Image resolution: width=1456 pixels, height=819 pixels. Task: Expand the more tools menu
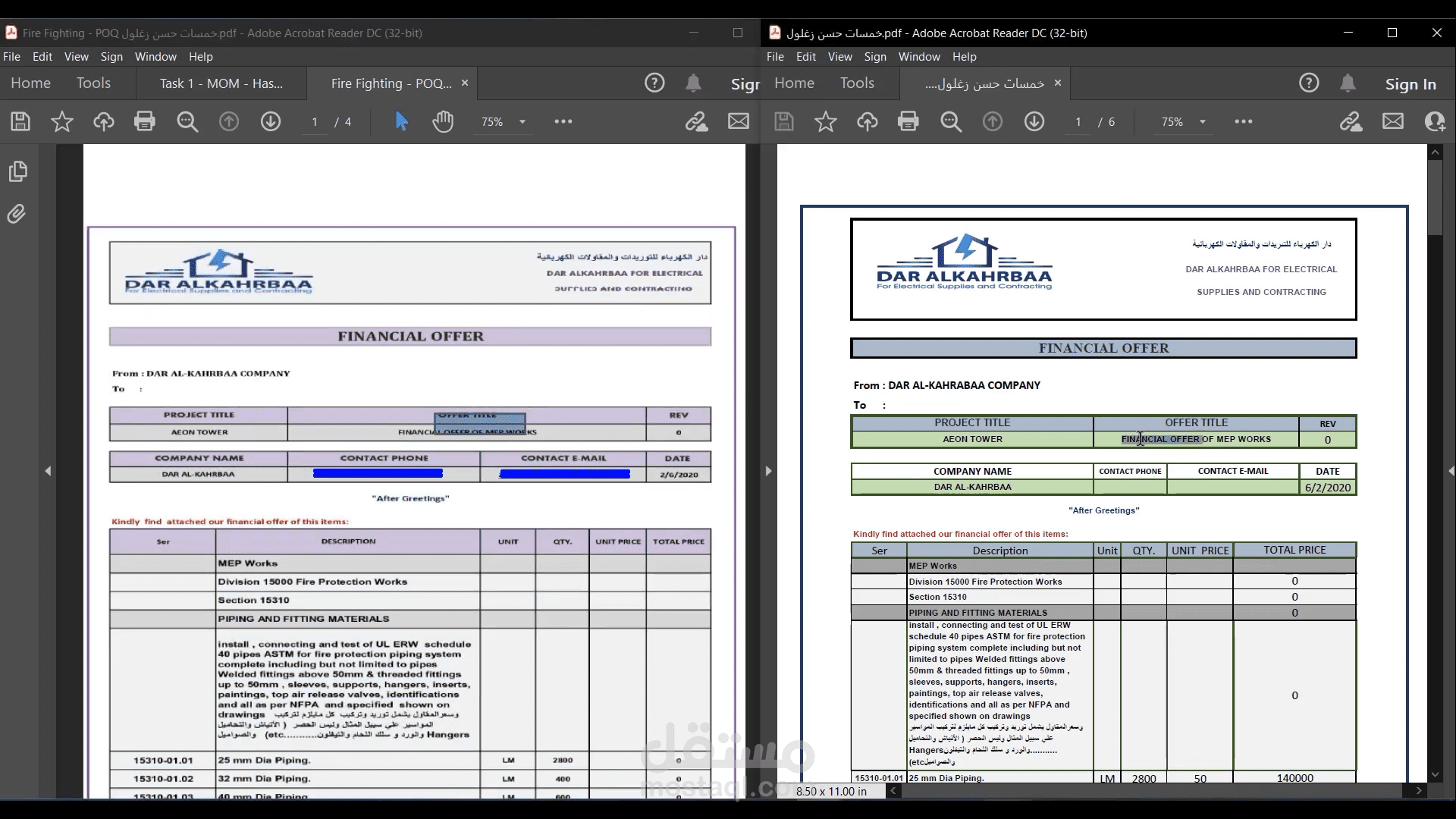point(563,121)
